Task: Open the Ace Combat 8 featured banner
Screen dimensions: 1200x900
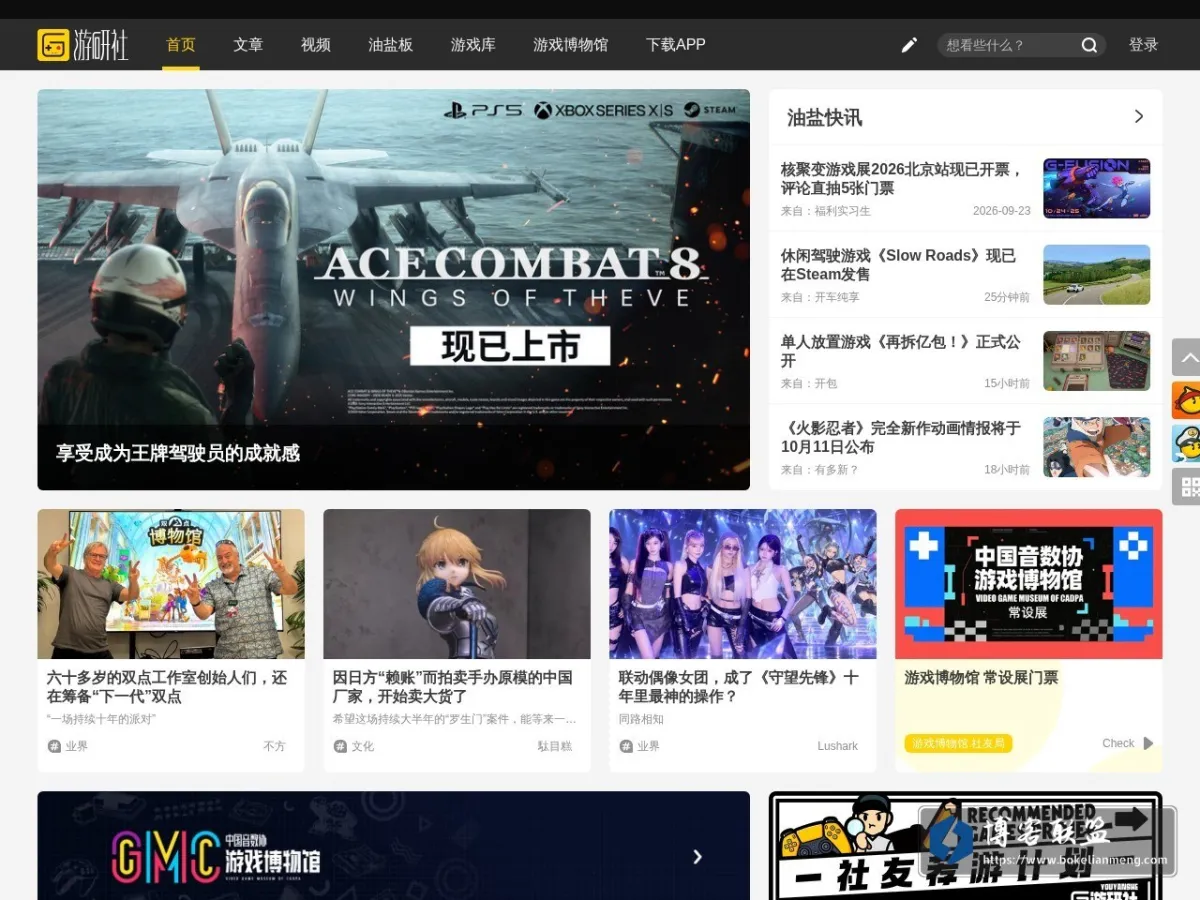Action: (x=393, y=290)
